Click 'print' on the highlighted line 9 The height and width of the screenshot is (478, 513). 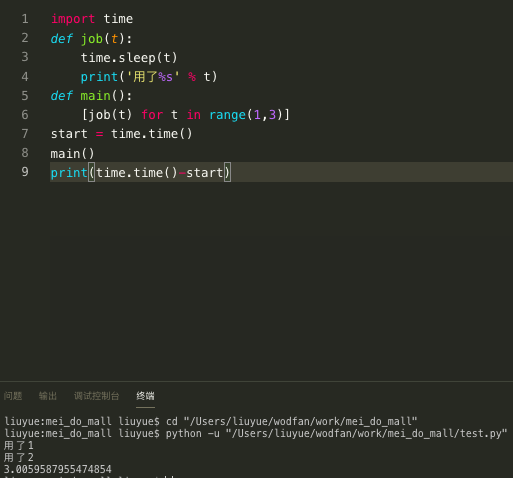click(69, 173)
